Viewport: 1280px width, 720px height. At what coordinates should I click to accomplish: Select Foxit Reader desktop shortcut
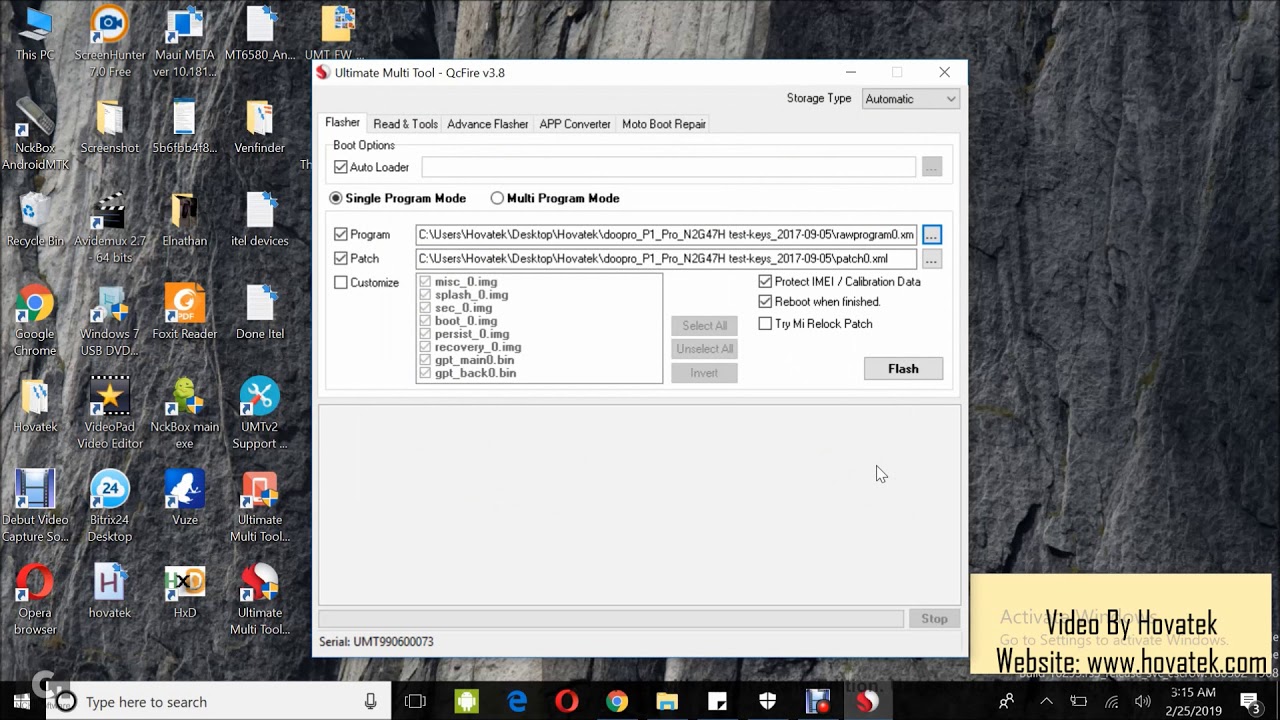pyautogui.click(x=184, y=312)
